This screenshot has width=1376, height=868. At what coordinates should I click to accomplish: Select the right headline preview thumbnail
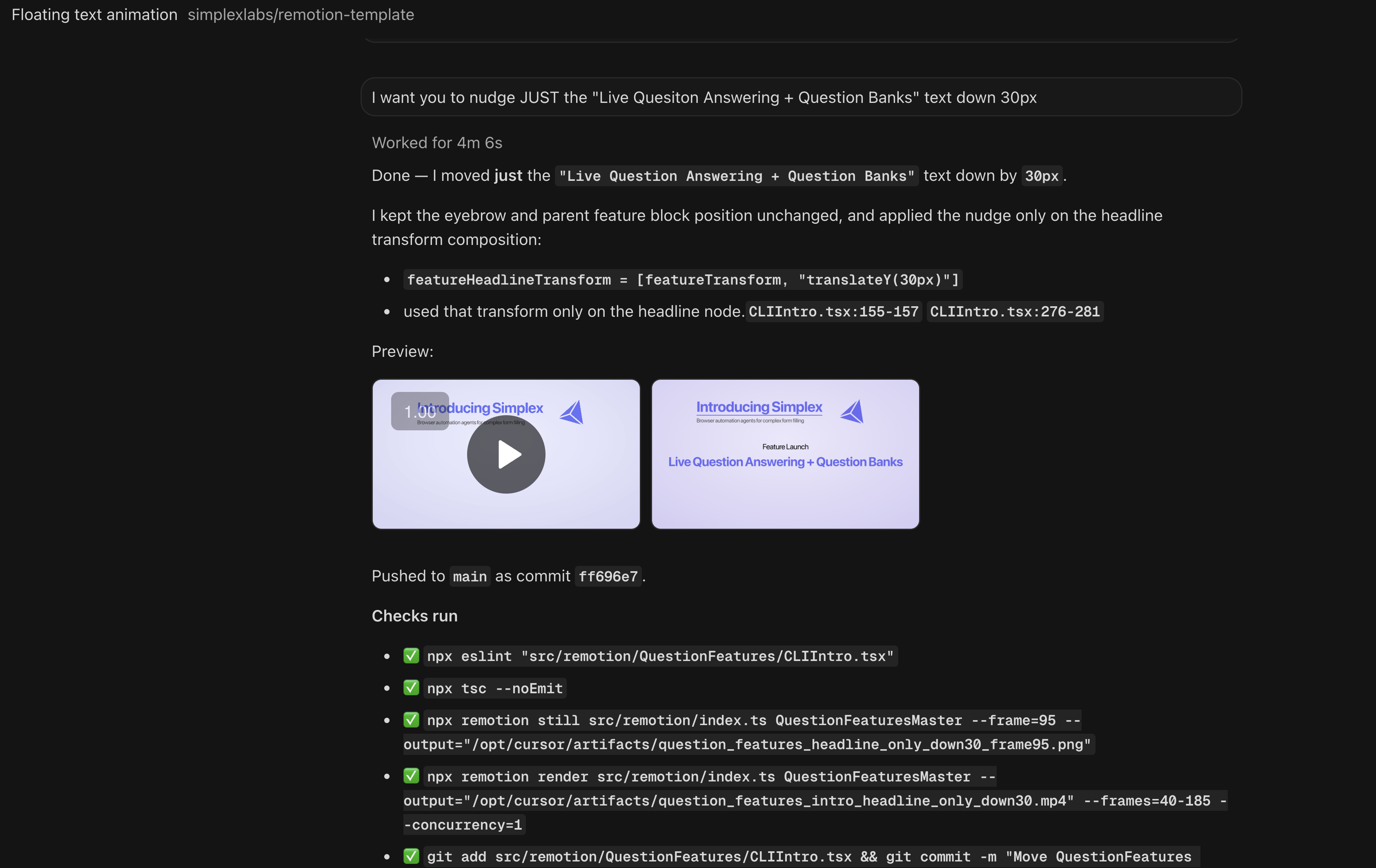click(x=785, y=454)
